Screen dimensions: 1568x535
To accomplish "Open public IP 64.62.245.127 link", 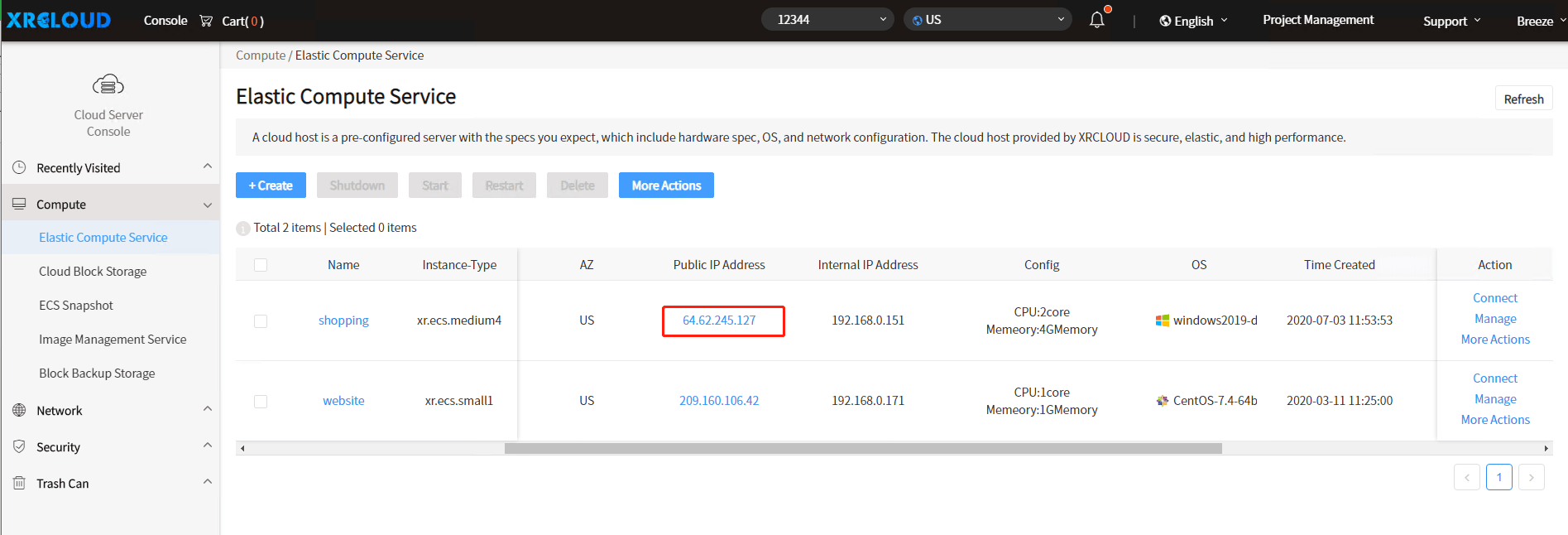I will 719,321.
